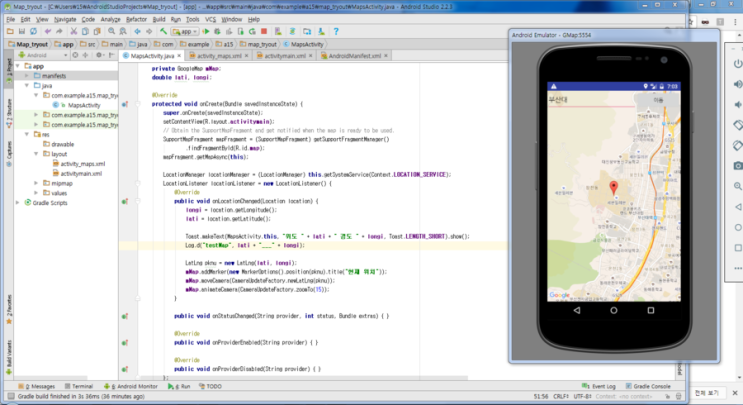Click the red map marker pin
The width and height of the screenshot is (743, 405).
click(x=615, y=187)
